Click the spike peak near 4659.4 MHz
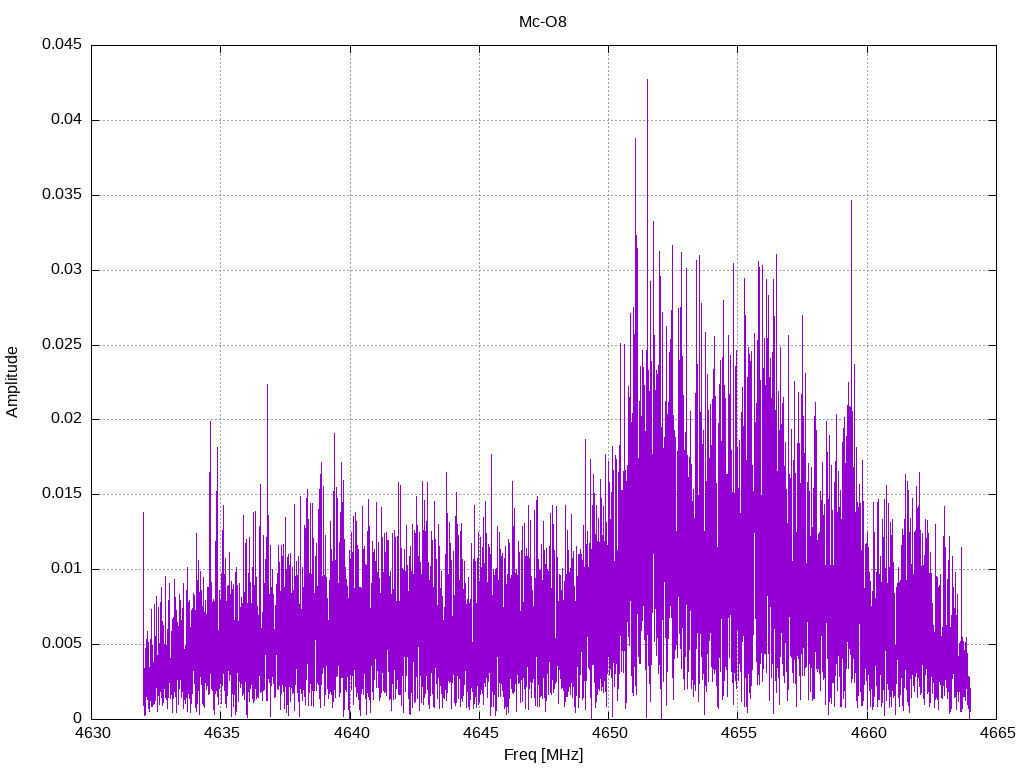This screenshot has height=768, width=1024. (852, 202)
